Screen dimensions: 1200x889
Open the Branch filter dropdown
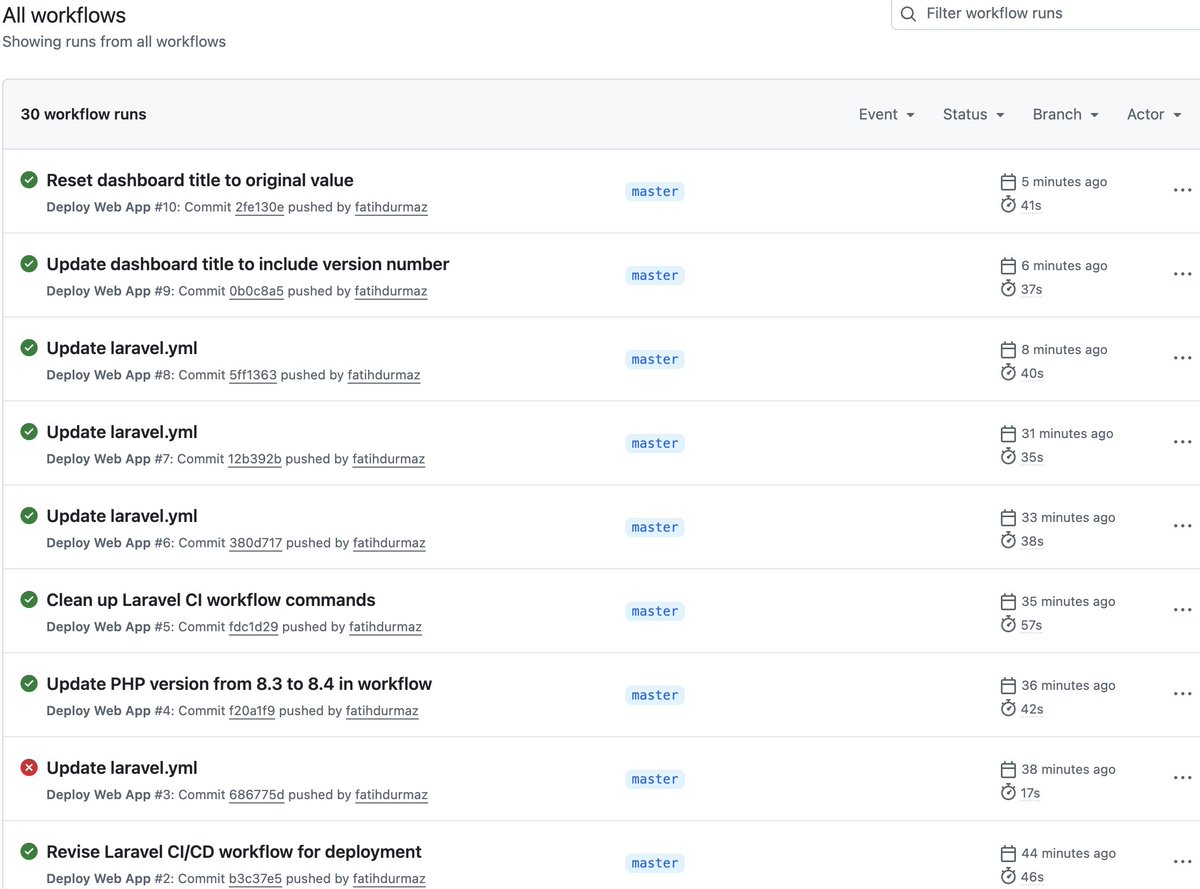pyautogui.click(x=1066, y=114)
